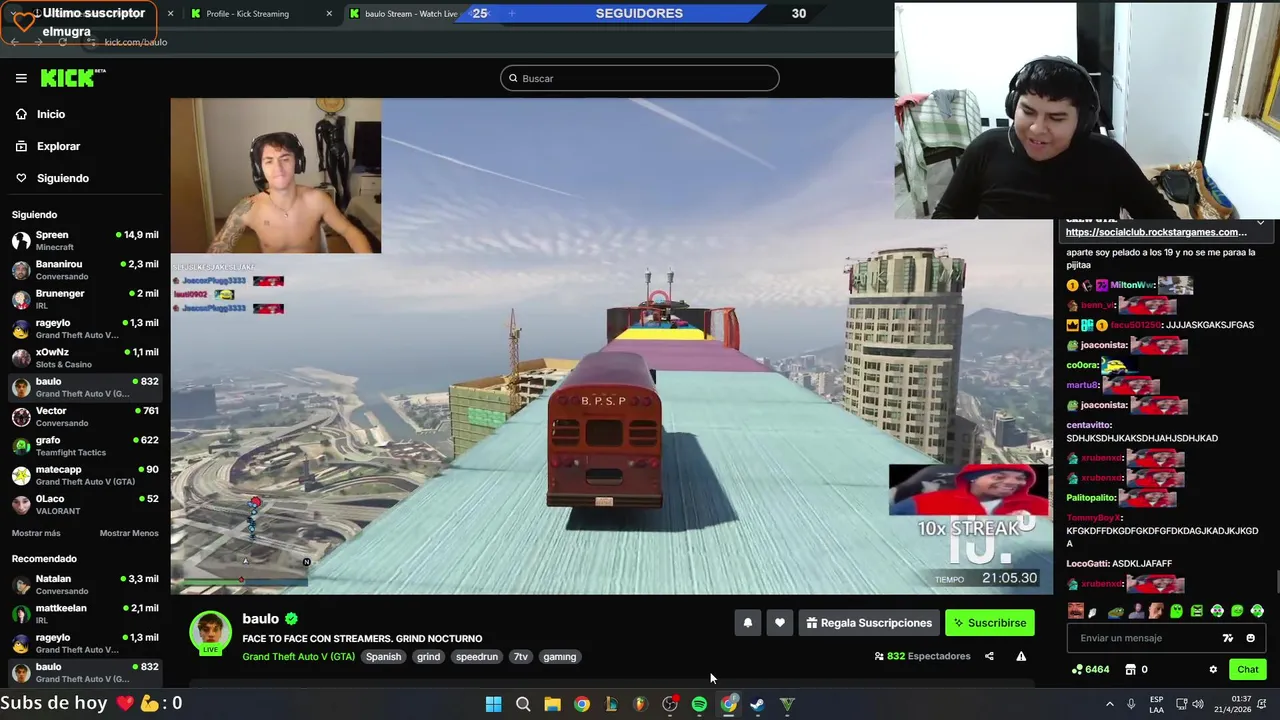The height and width of the screenshot is (720, 1280).
Task: Collapse pinned message chevron in chat
Action: pos(1260,222)
